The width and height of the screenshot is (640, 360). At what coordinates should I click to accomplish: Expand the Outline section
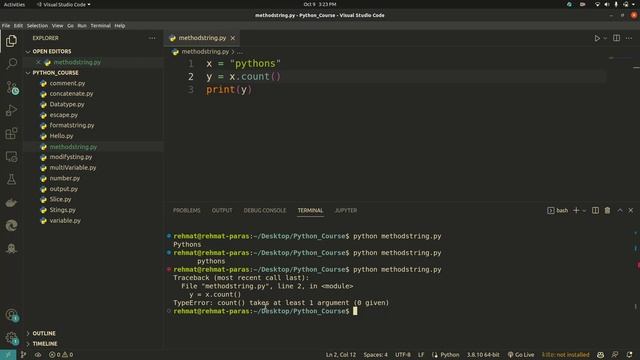coord(44,333)
